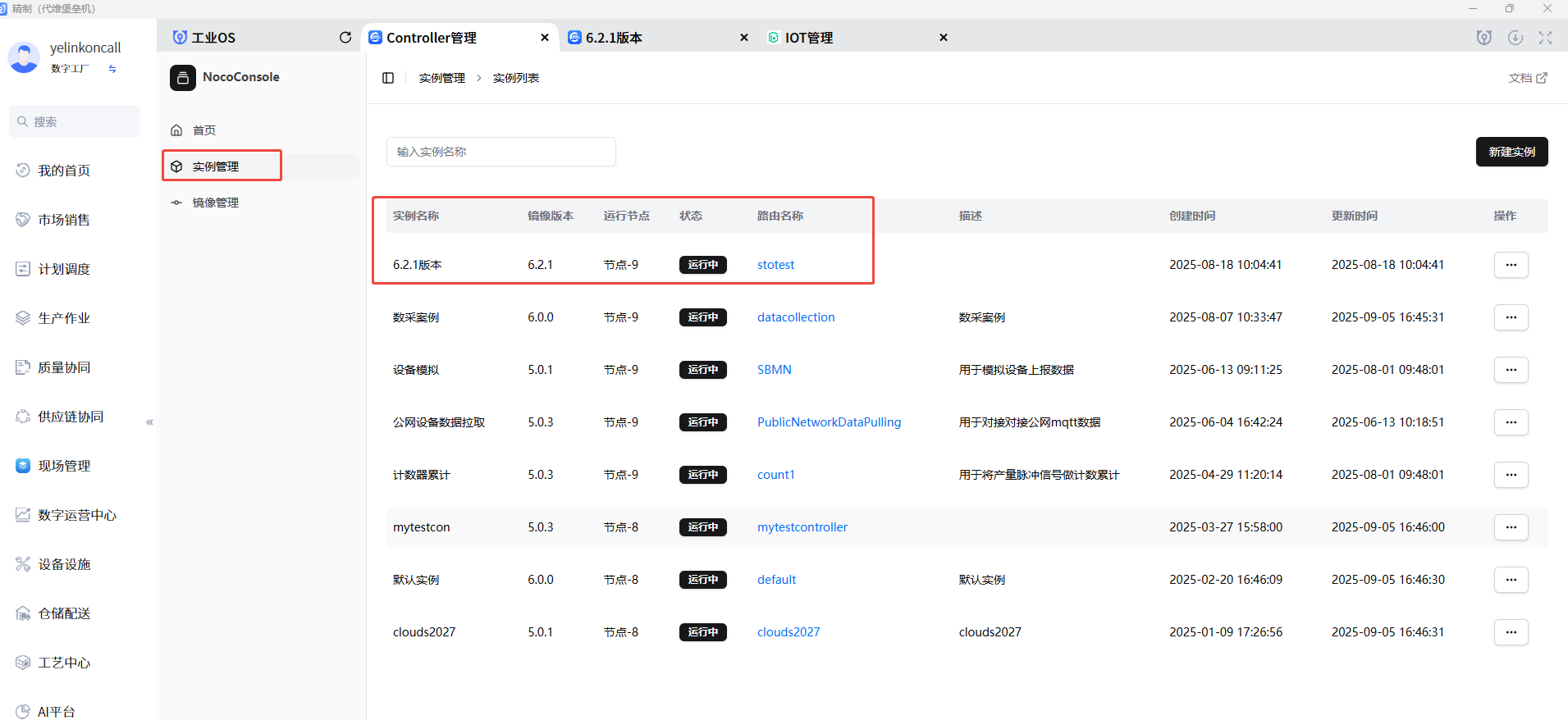This screenshot has width=1568, height=720.
Task: Click the instance name search field
Action: [x=501, y=152]
